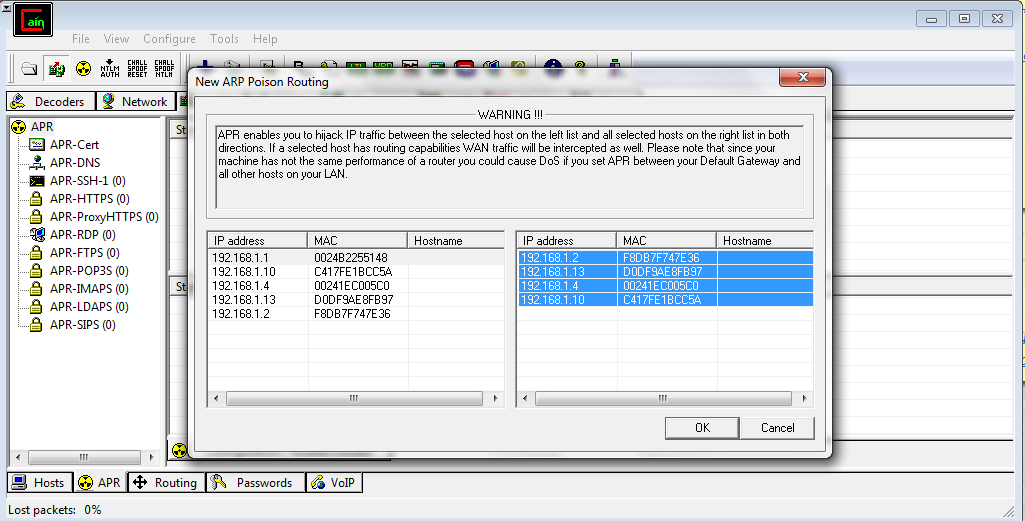Open the File menu
Screen dimensions: 1025x521
pos(80,39)
